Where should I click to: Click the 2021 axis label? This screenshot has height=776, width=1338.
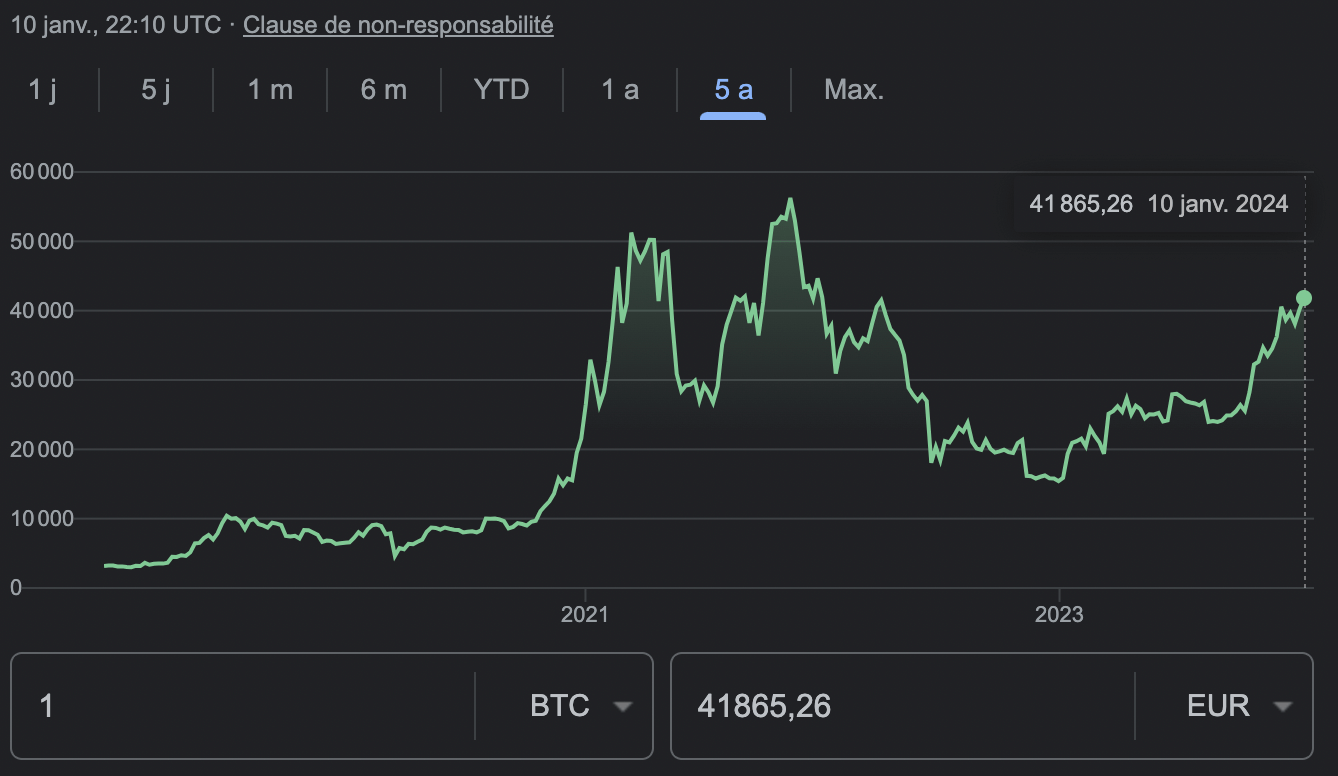click(585, 615)
